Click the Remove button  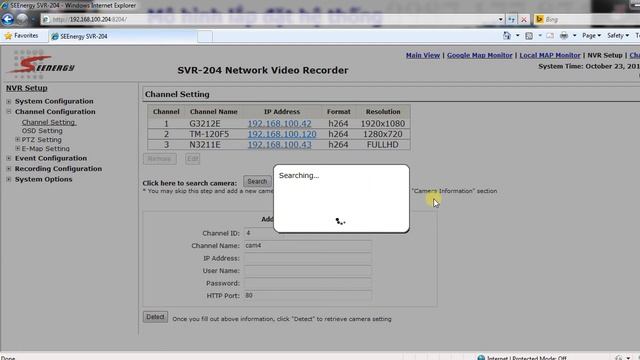(x=160, y=159)
